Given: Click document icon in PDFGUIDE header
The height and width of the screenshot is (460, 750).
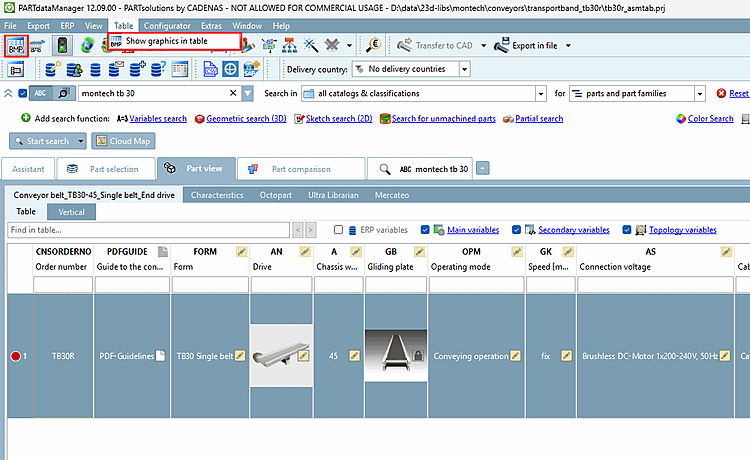Looking at the screenshot, I should coord(163,252).
